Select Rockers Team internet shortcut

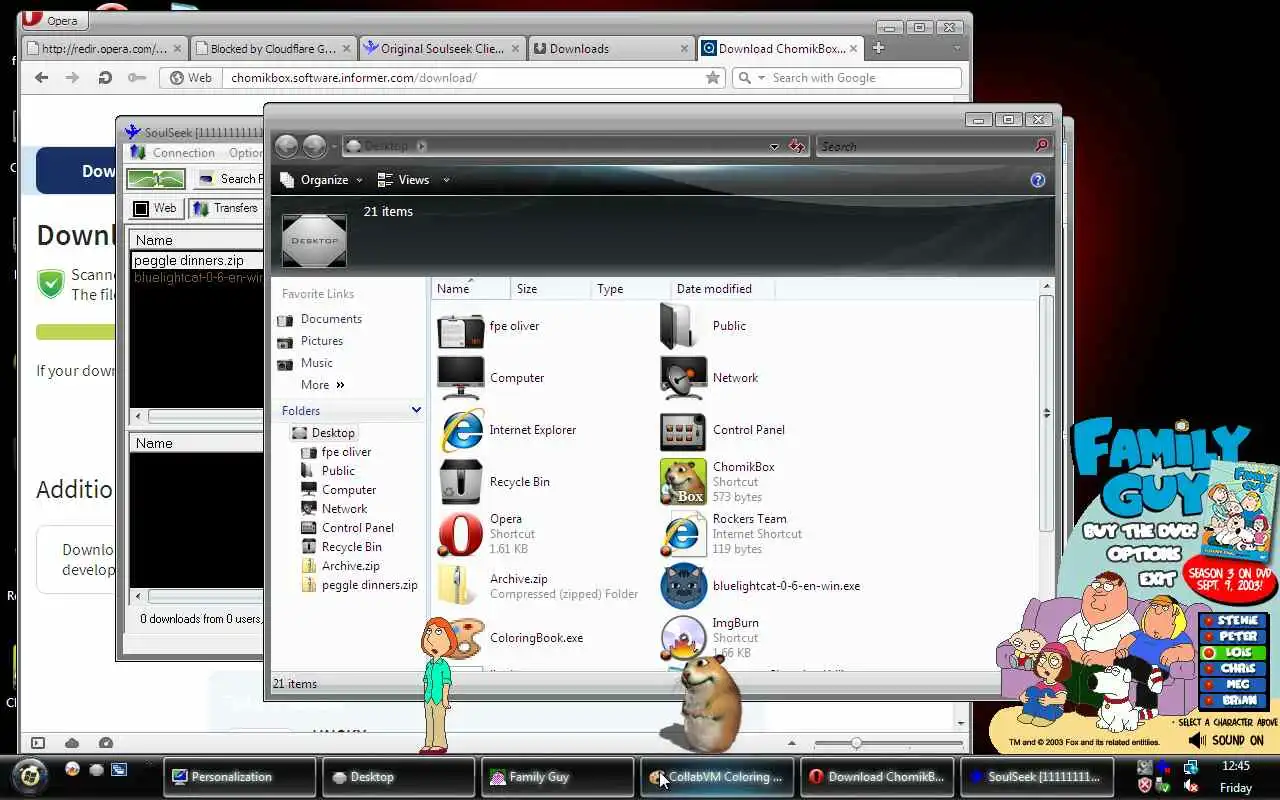coord(684,534)
